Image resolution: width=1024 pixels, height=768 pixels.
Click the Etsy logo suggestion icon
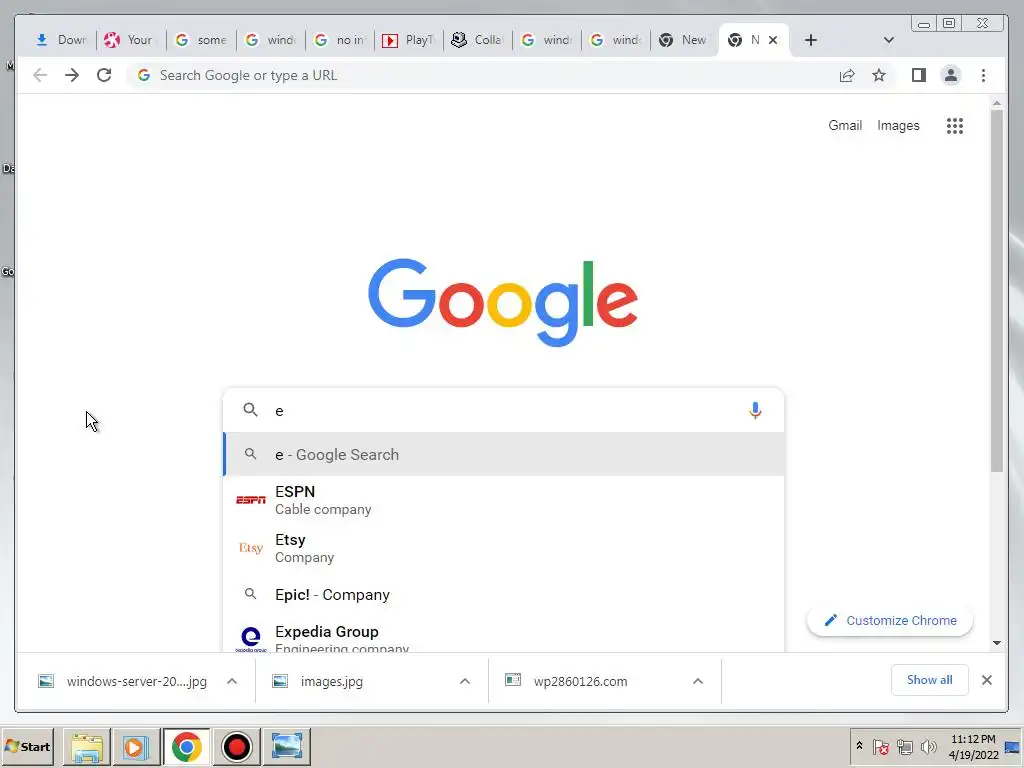point(251,547)
